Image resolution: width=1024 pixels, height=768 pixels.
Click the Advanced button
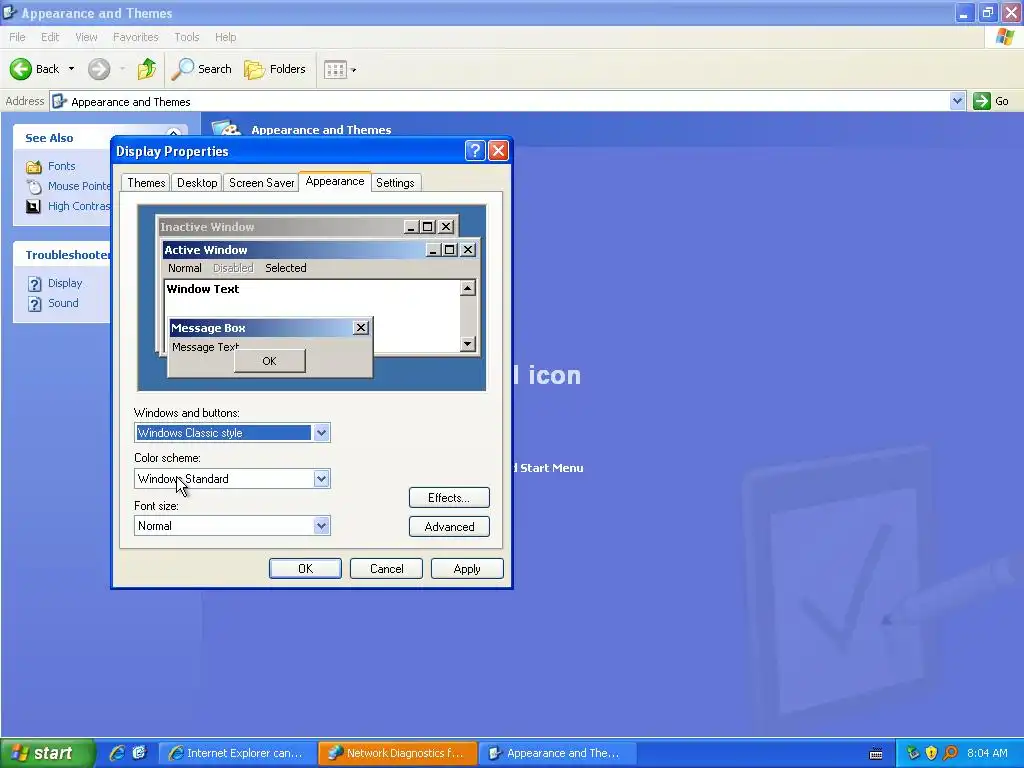(449, 526)
